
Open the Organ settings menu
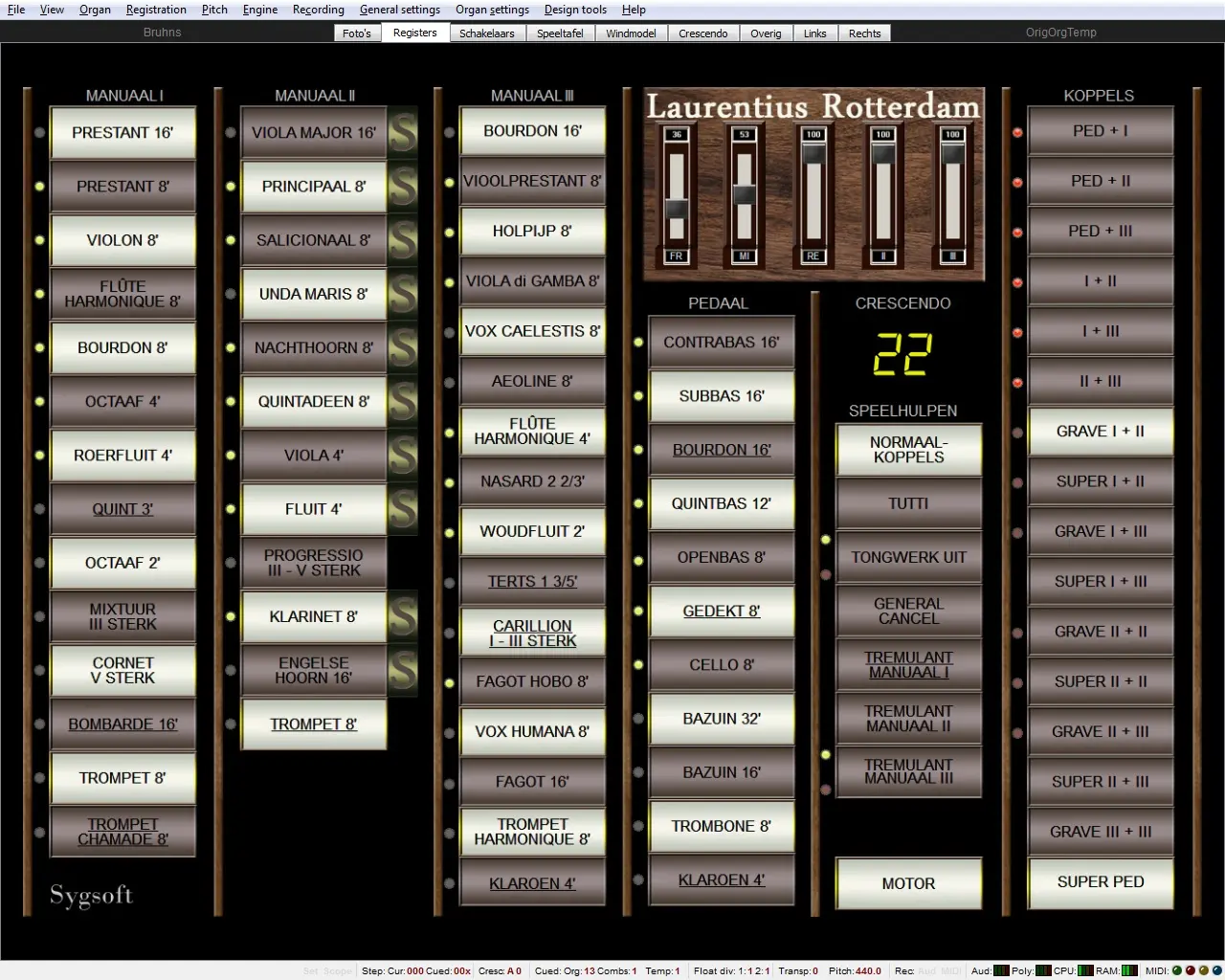[x=492, y=10]
